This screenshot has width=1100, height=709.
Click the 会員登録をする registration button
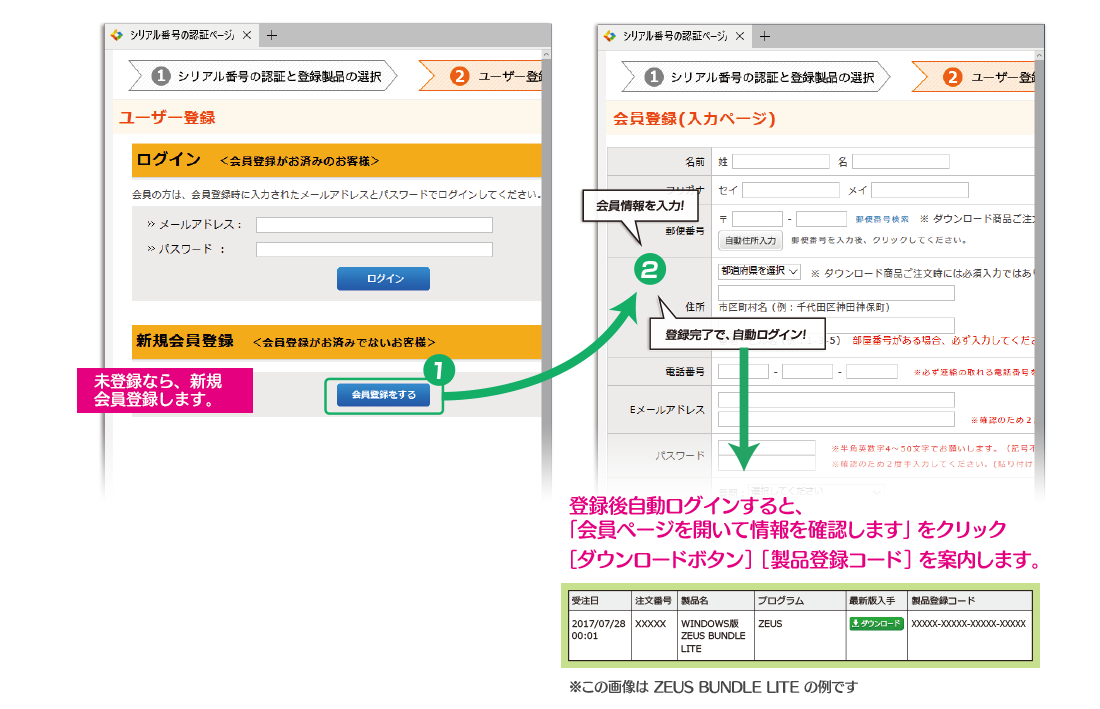tap(383, 396)
